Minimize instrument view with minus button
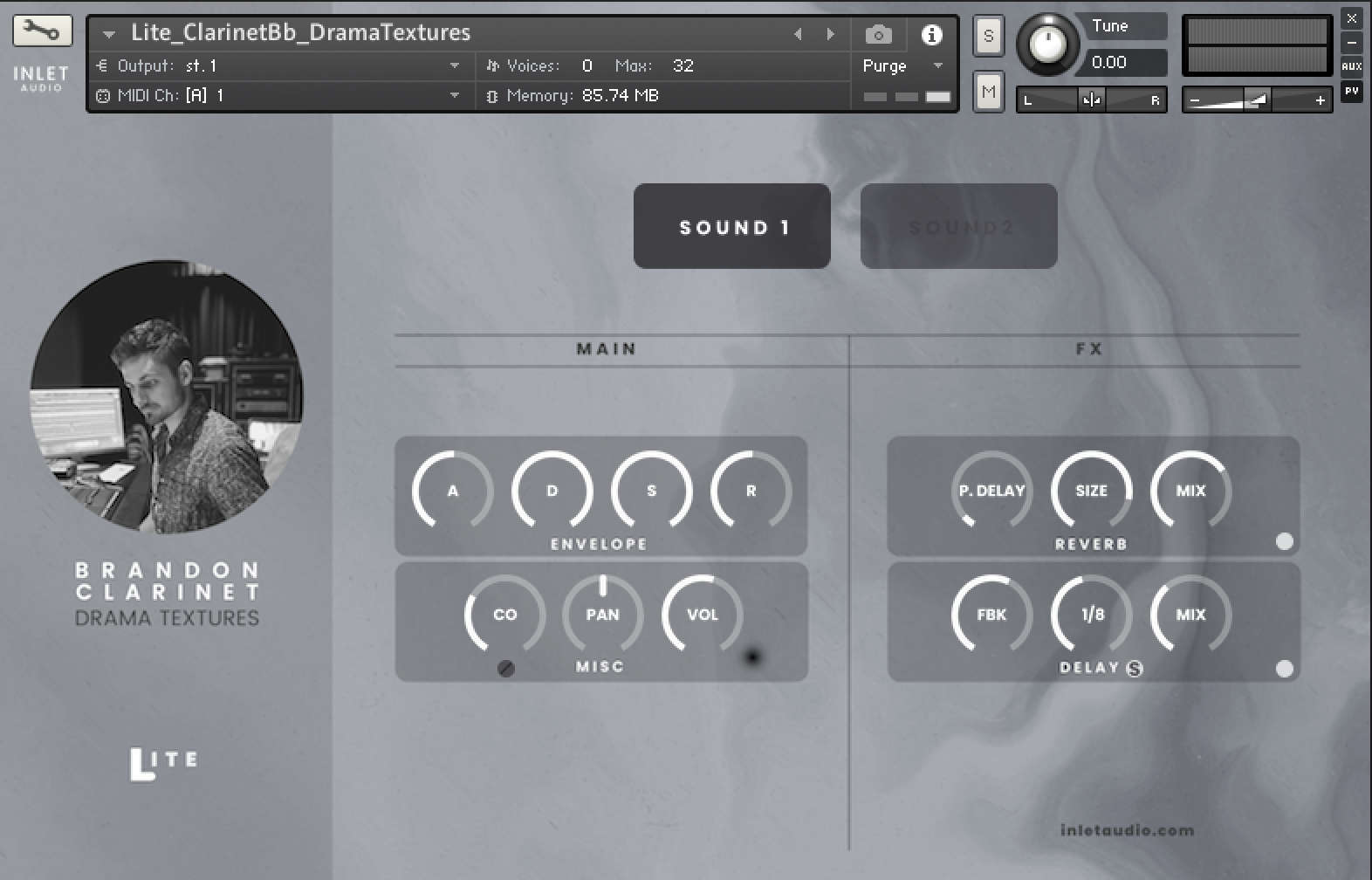Screen dimensions: 1372x880 pyautogui.click(x=1351, y=42)
